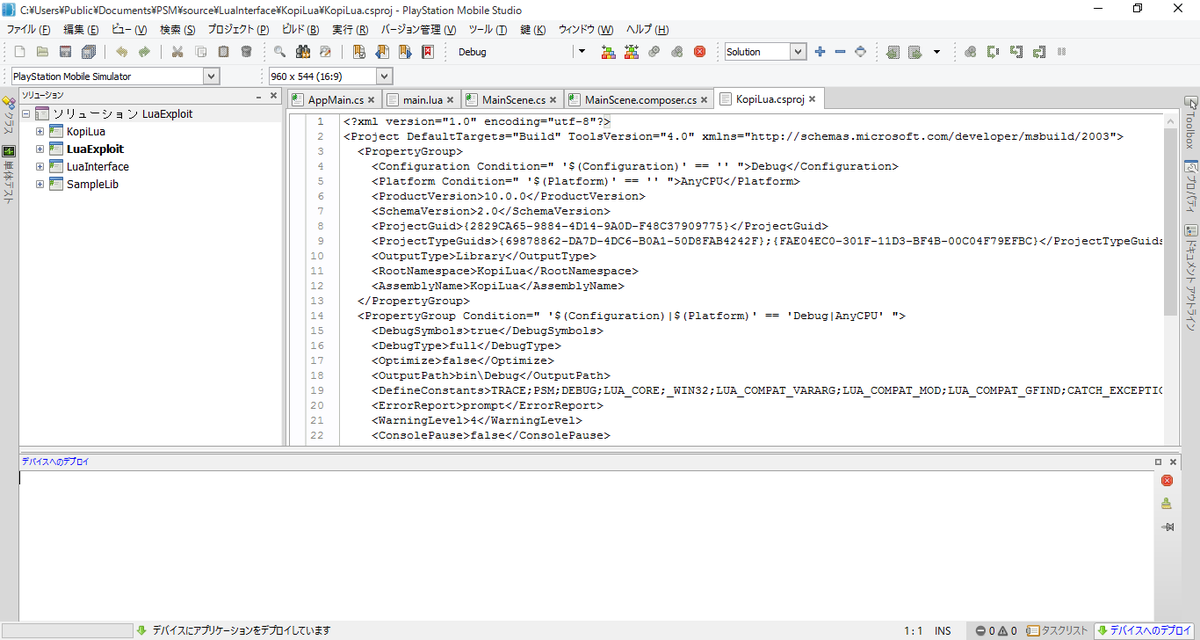
Task: Click the Rebuild Solution bricks icon
Action: point(631,52)
